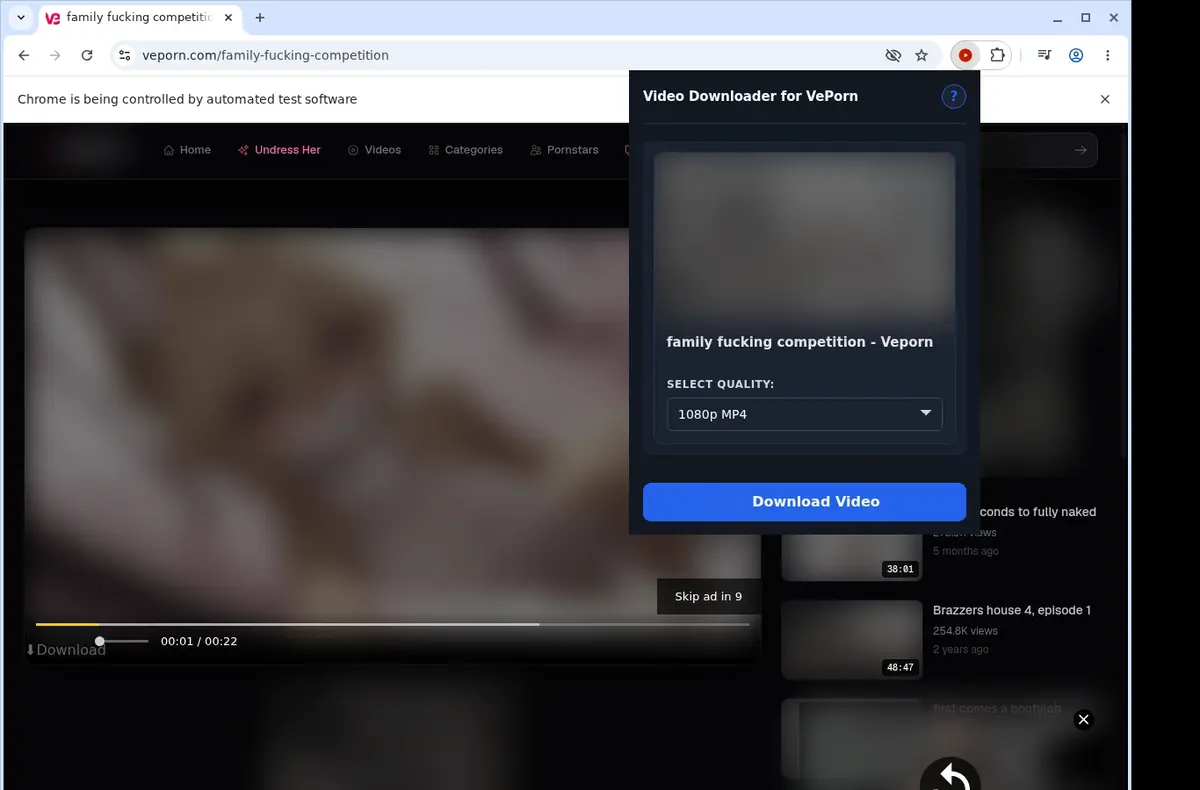
Task: Bookmark this page with star icon
Action: pyautogui.click(x=922, y=56)
